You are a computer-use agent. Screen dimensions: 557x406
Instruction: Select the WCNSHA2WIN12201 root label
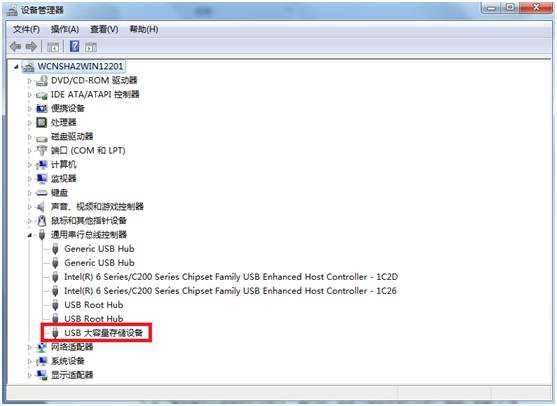pos(80,66)
